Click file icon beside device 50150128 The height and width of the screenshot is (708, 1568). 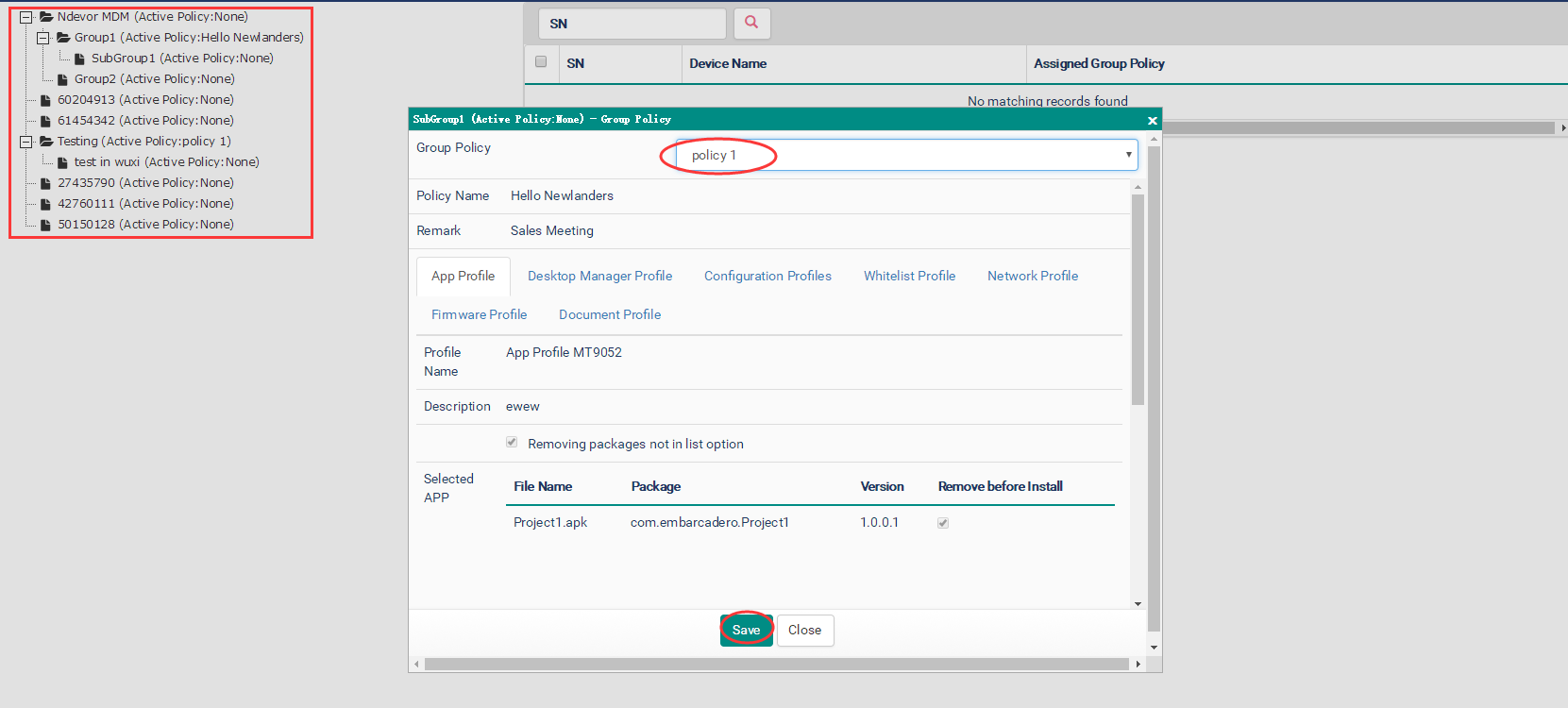[x=45, y=225]
